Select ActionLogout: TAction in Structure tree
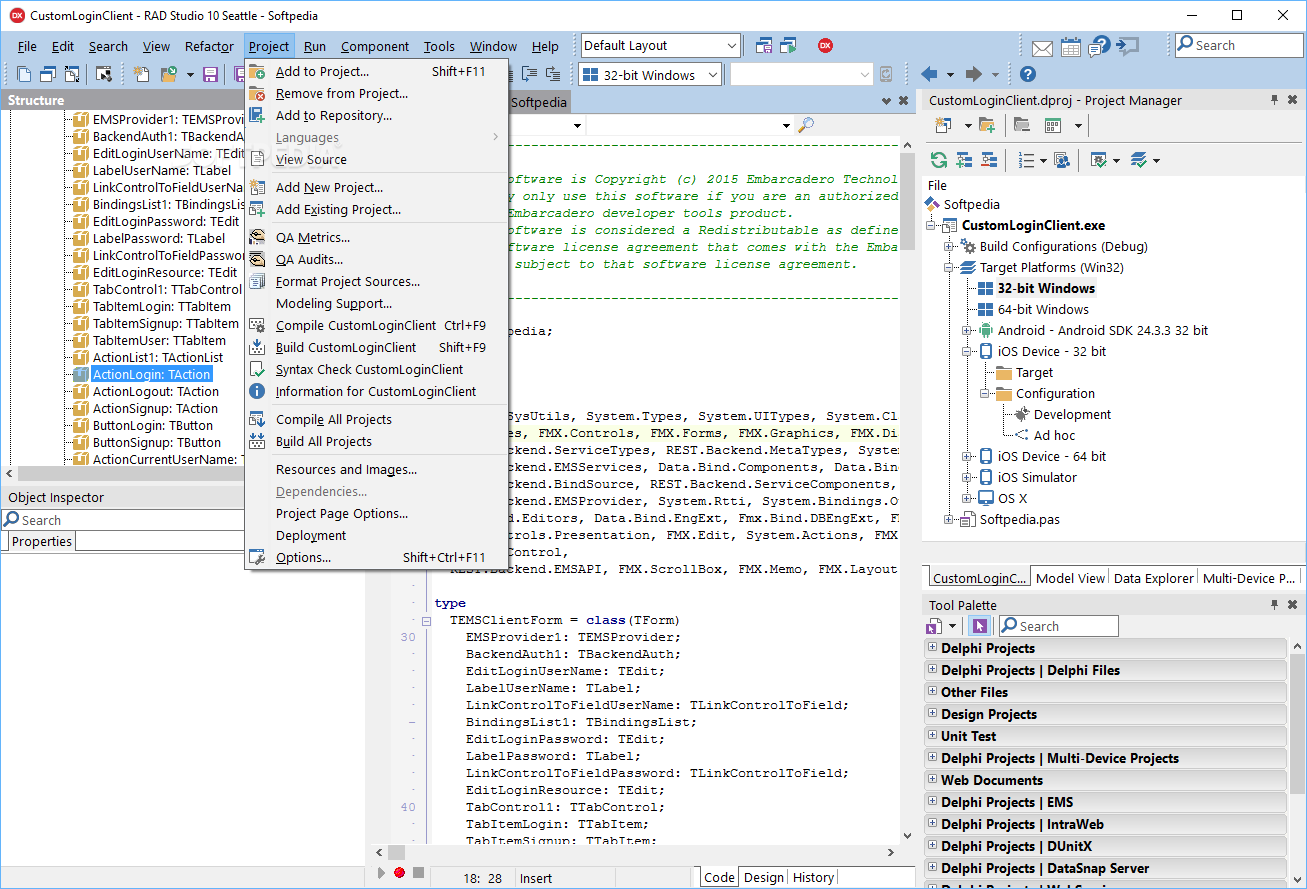Viewport: 1307px width, 889px height. pos(156,391)
